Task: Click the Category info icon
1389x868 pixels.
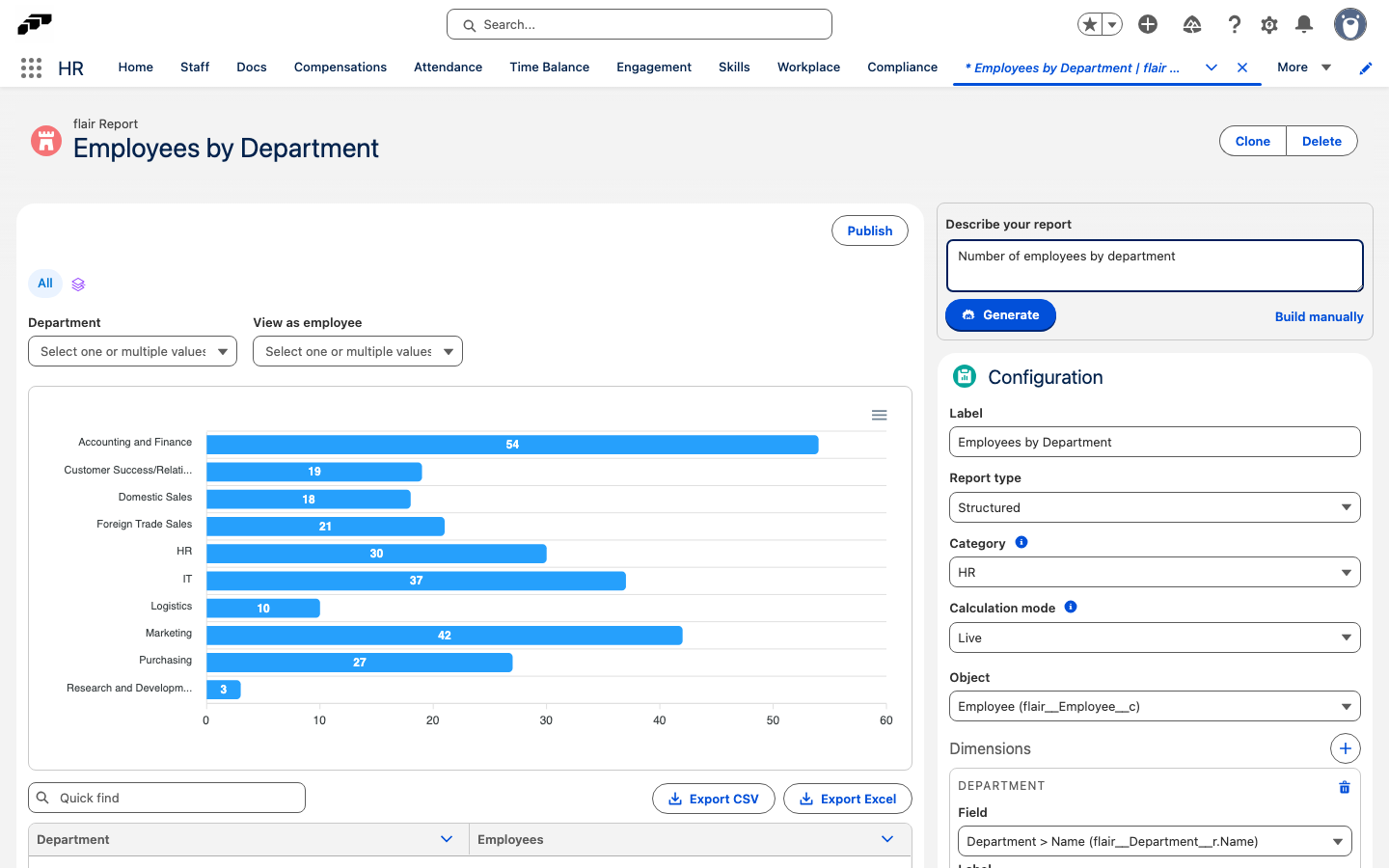Action: click(1021, 542)
